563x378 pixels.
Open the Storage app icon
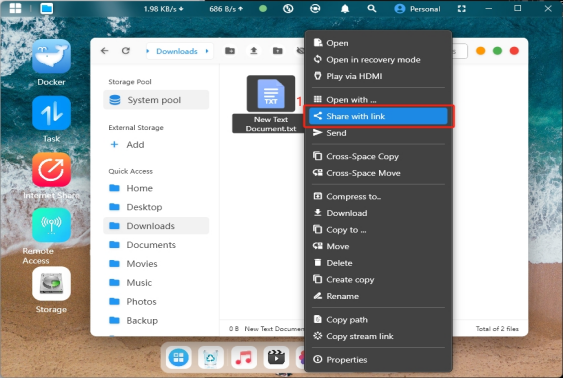(x=51, y=284)
